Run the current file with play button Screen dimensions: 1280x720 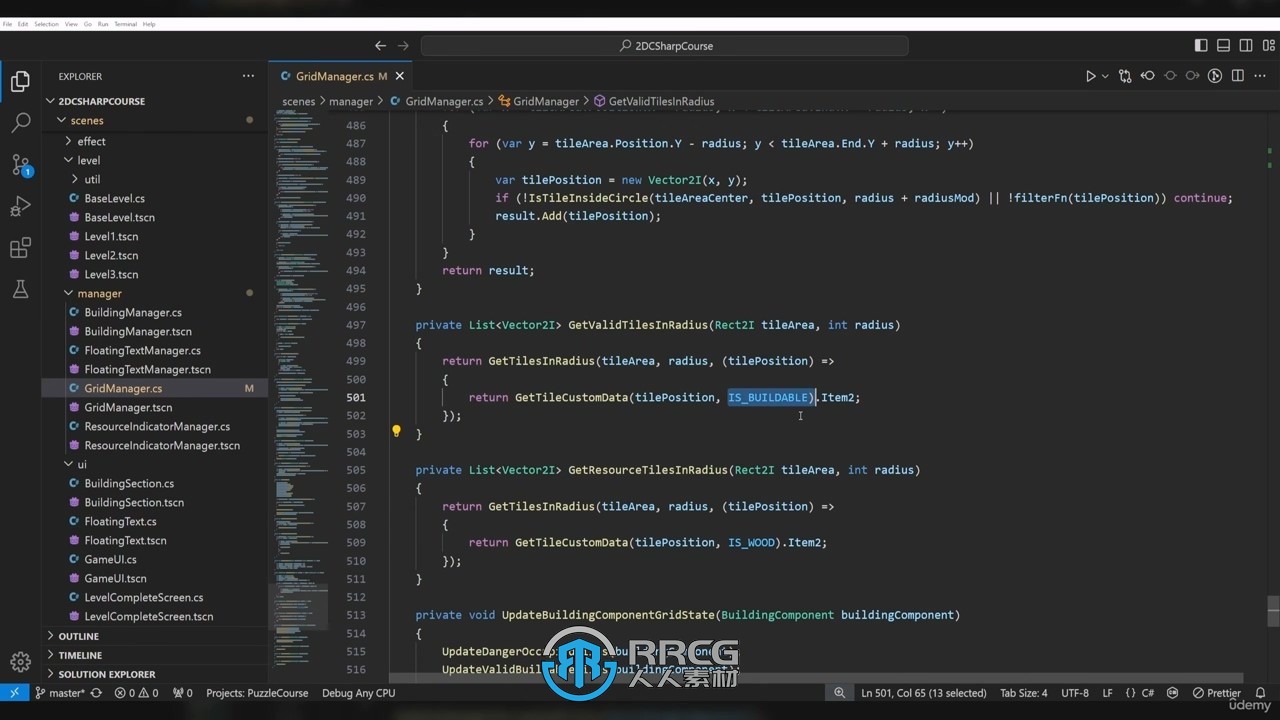tap(1090, 76)
